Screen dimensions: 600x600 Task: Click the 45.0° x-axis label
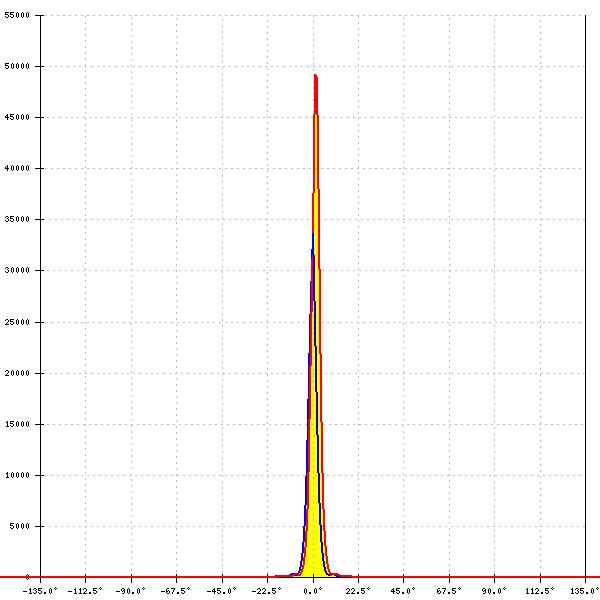coord(403,591)
